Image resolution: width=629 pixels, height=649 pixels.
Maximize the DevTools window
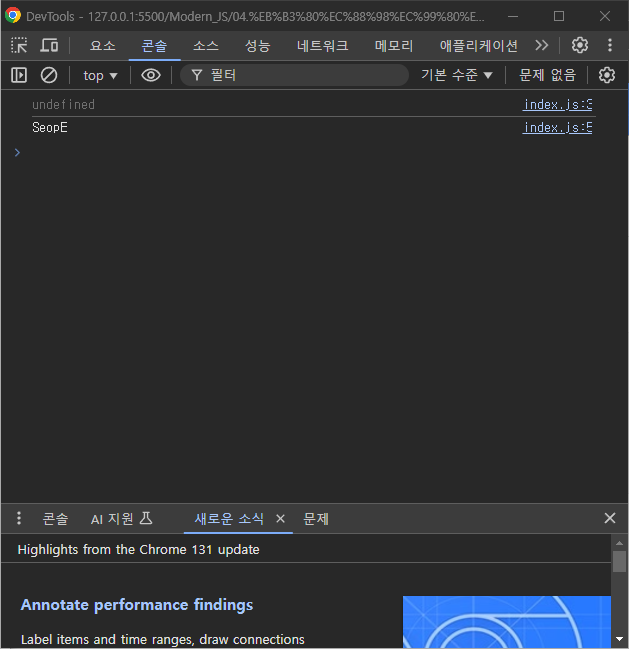click(559, 16)
